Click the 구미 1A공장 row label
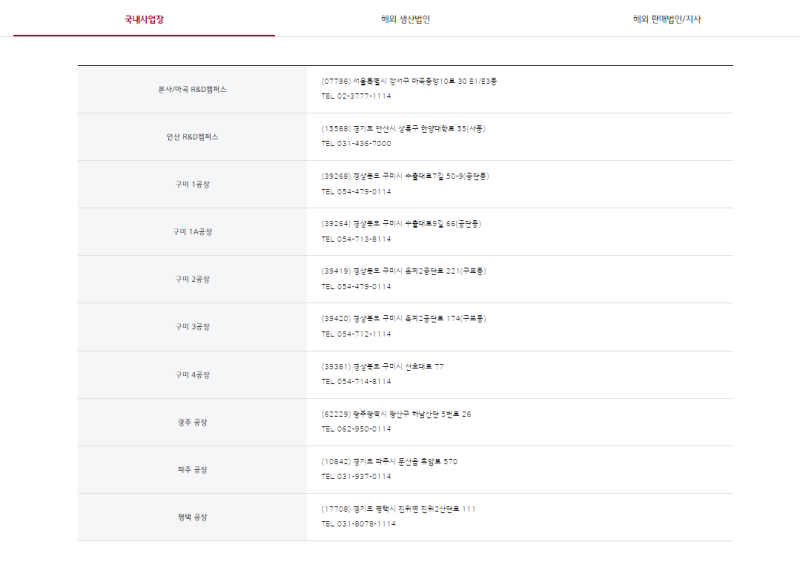The image size is (800, 562). [x=192, y=232]
